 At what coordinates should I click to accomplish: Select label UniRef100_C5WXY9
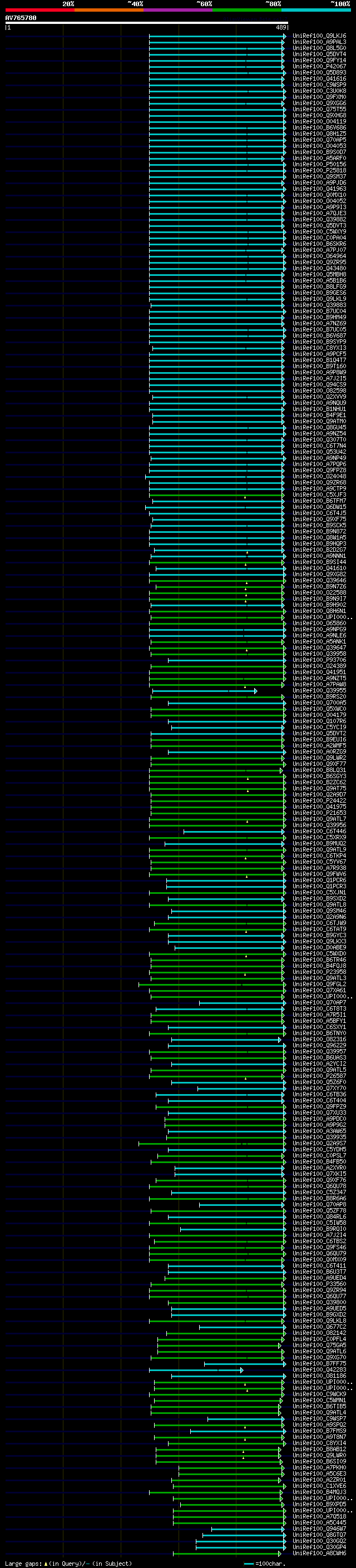(x=319, y=232)
